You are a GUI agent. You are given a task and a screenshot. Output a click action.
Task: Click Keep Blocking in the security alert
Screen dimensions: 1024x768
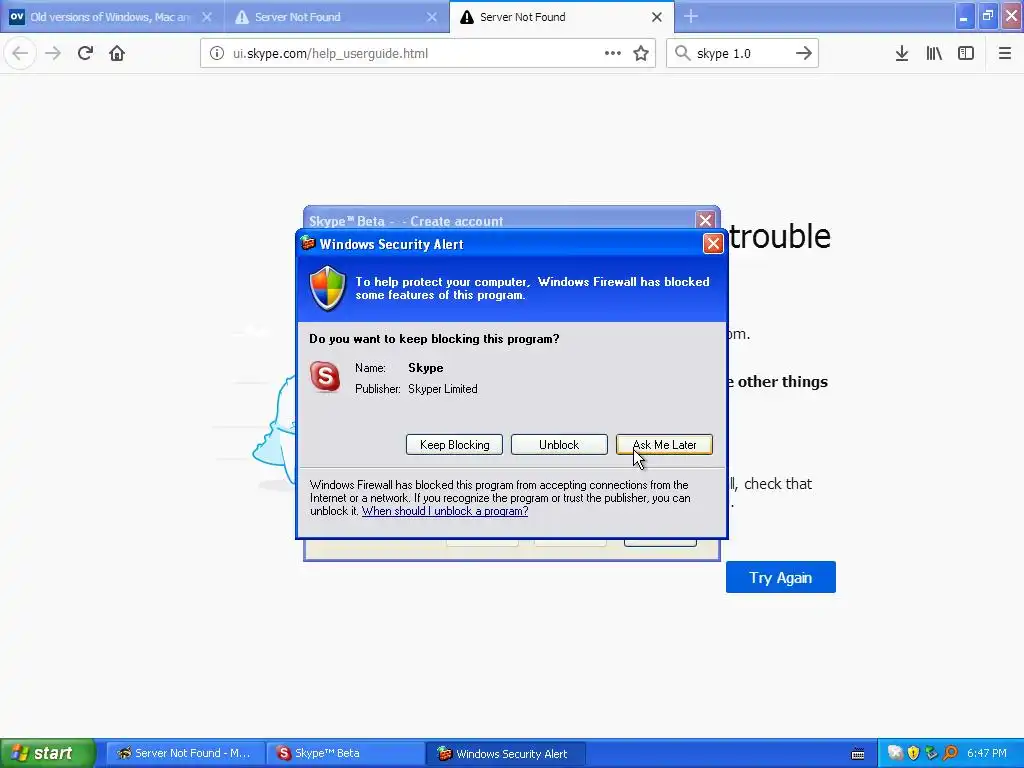point(454,445)
